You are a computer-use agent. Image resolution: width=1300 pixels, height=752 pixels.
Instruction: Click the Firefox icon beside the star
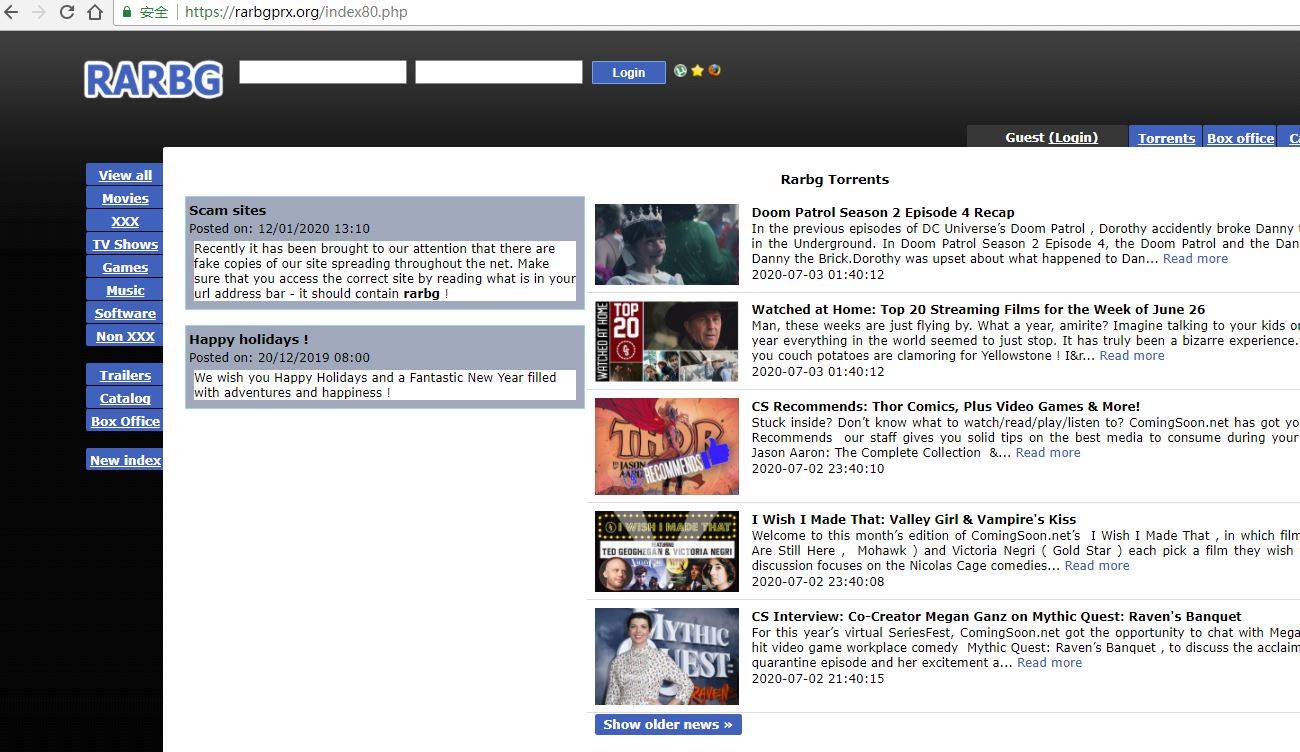click(714, 71)
